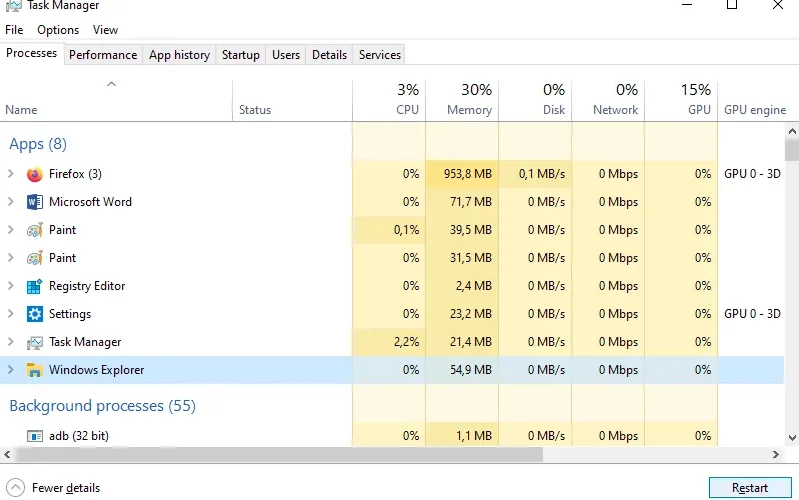Switch to the Performance tab
The height and width of the screenshot is (500, 799).
[103, 55]
